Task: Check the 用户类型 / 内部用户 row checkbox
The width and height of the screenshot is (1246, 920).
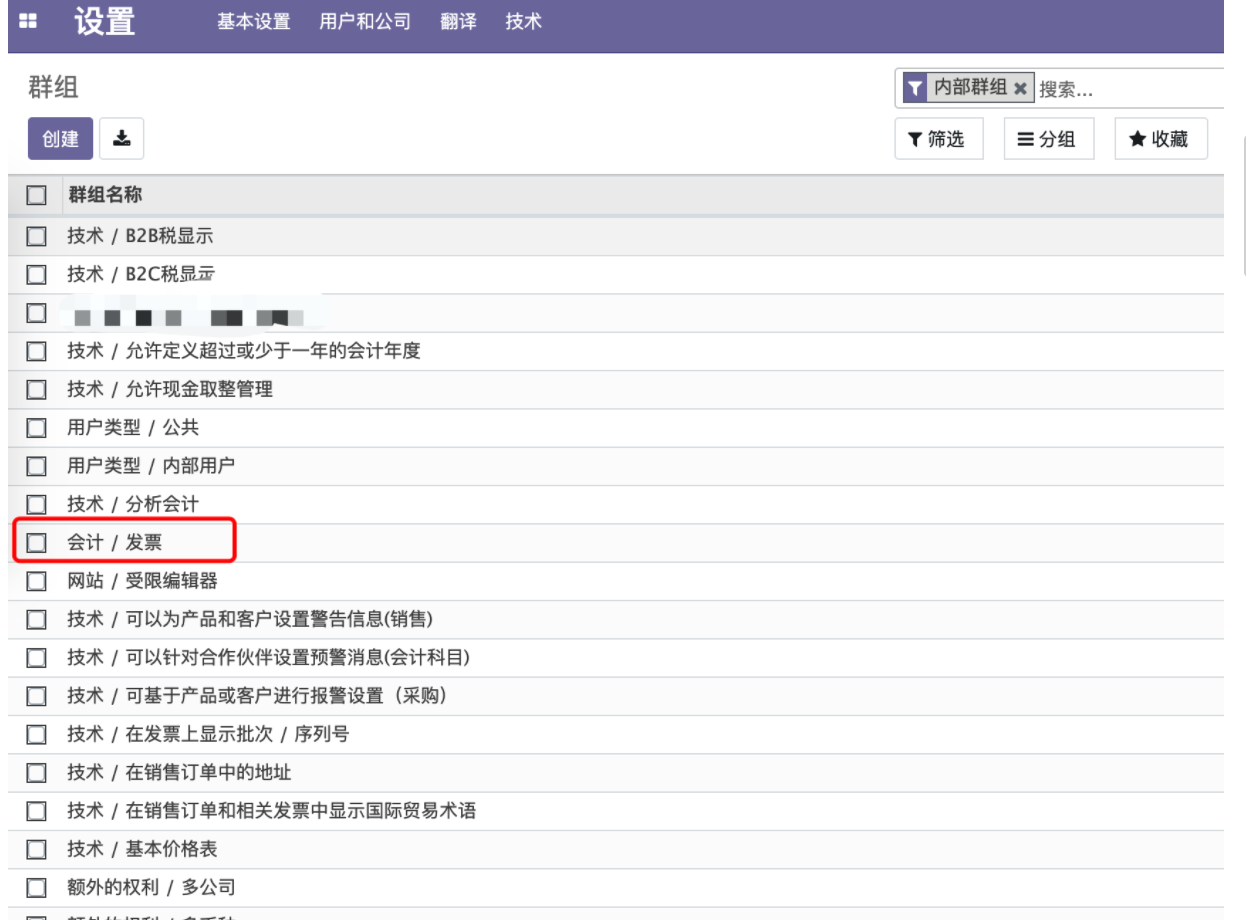Action: click(x=37, y=466)
